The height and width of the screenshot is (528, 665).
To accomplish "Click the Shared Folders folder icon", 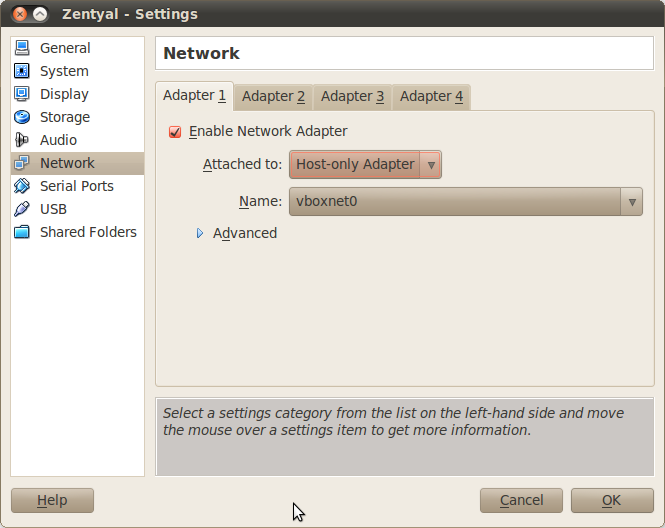I will pyautogui.click(x=22, y=232).
